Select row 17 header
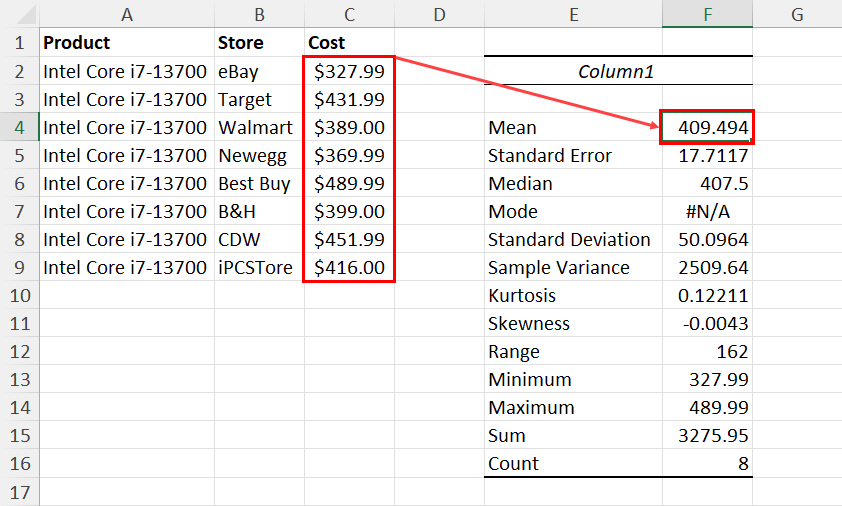842x506 pixels. [x=20, y=491]
